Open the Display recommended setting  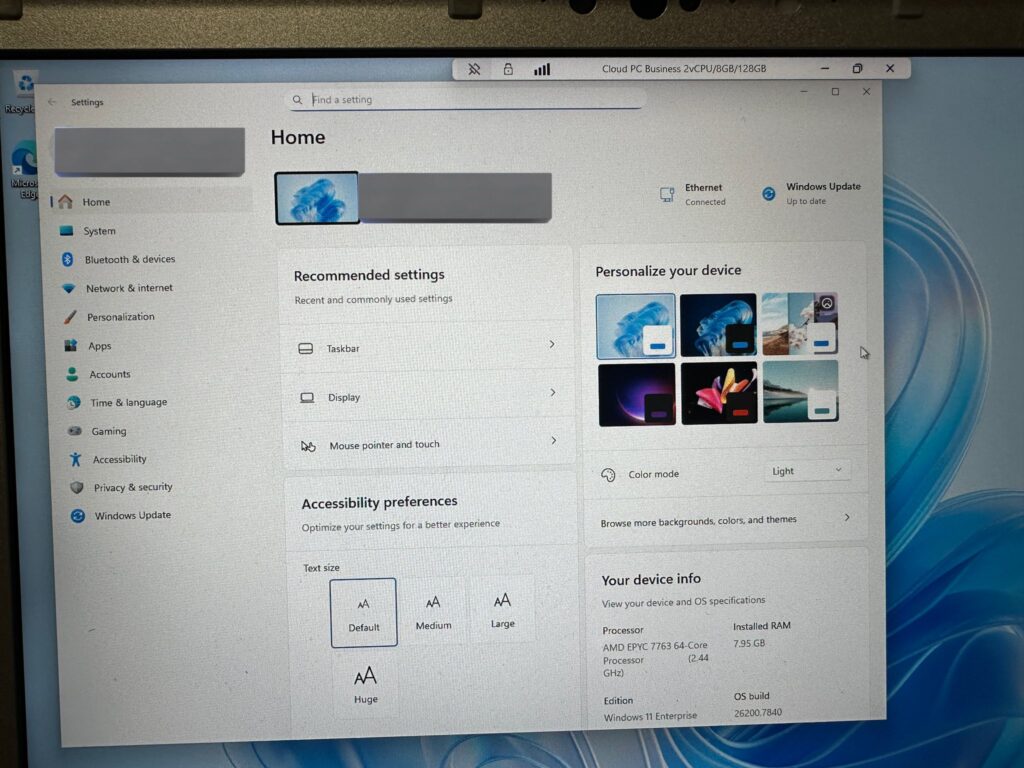(x=427, y=396)
